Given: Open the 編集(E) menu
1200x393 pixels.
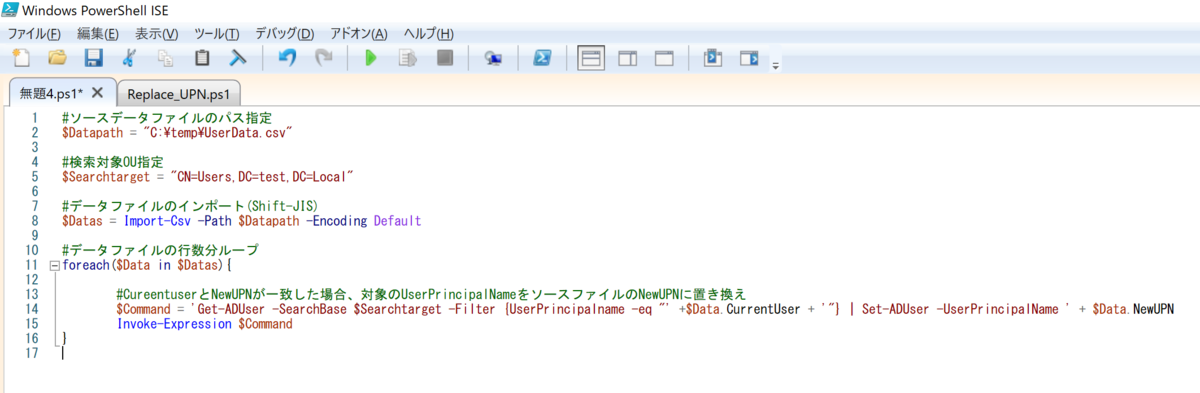Looking at the screenshot, I should (98, 34).
